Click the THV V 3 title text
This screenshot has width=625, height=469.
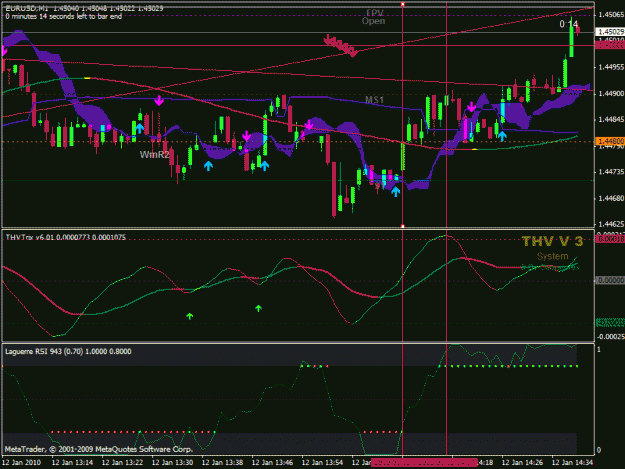click(x=552, y=241)
